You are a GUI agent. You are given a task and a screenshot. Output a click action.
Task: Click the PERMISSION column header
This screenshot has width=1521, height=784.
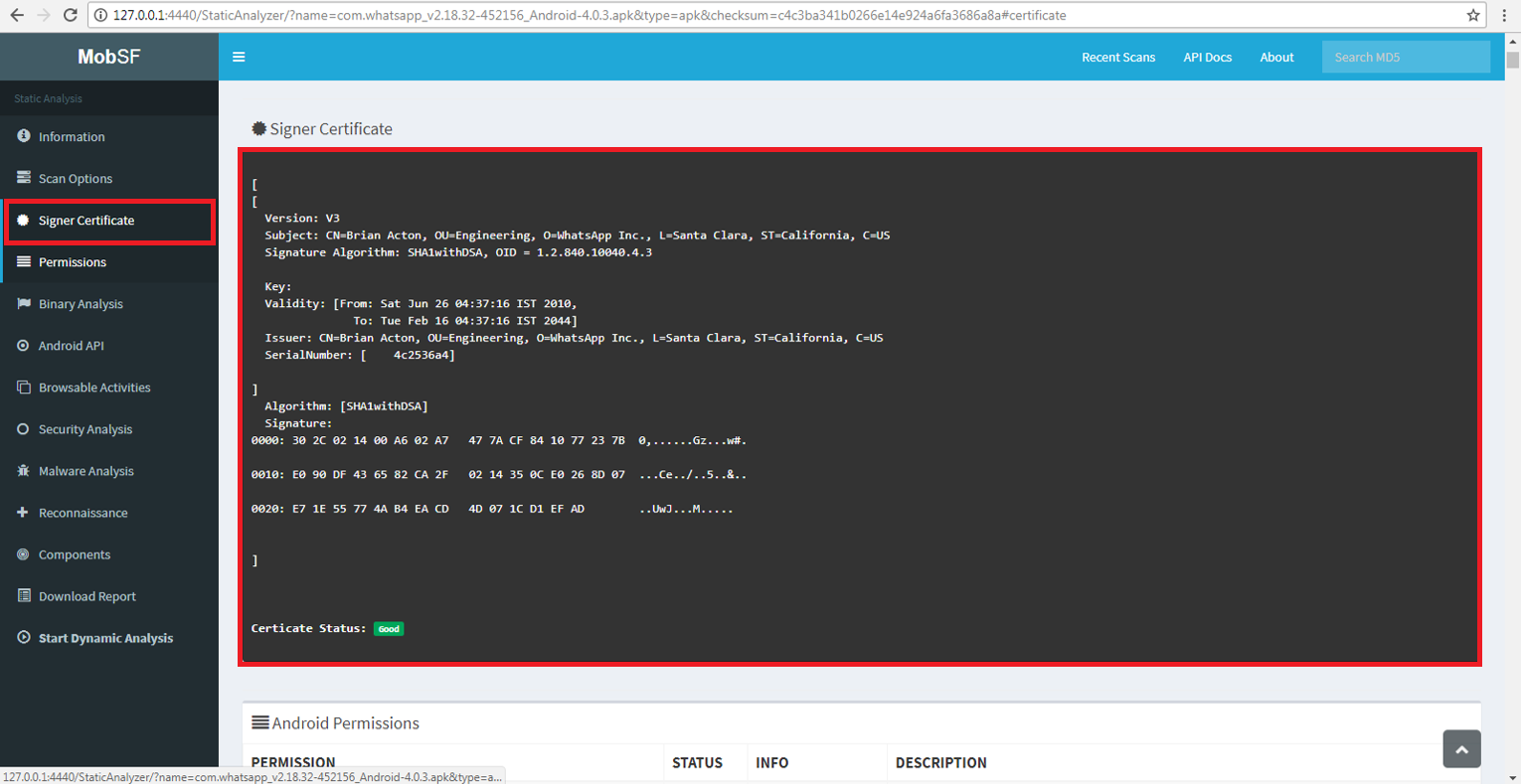[x=293, y=762]
